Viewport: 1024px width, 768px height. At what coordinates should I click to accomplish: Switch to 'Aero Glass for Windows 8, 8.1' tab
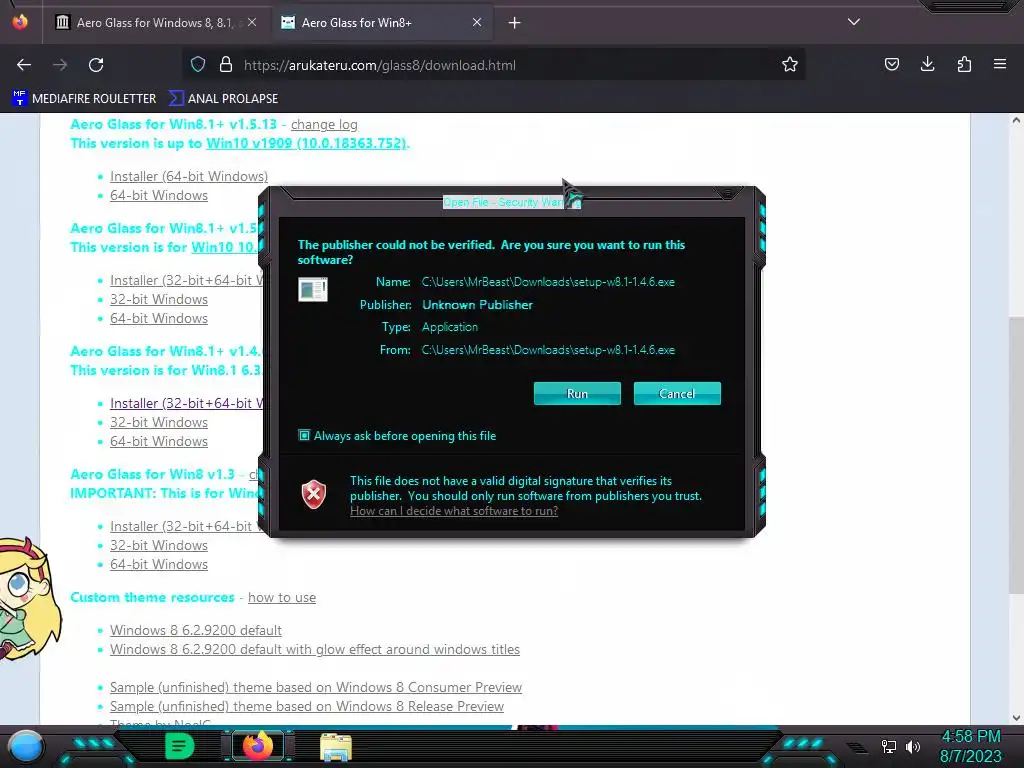[x=155, y=23]
